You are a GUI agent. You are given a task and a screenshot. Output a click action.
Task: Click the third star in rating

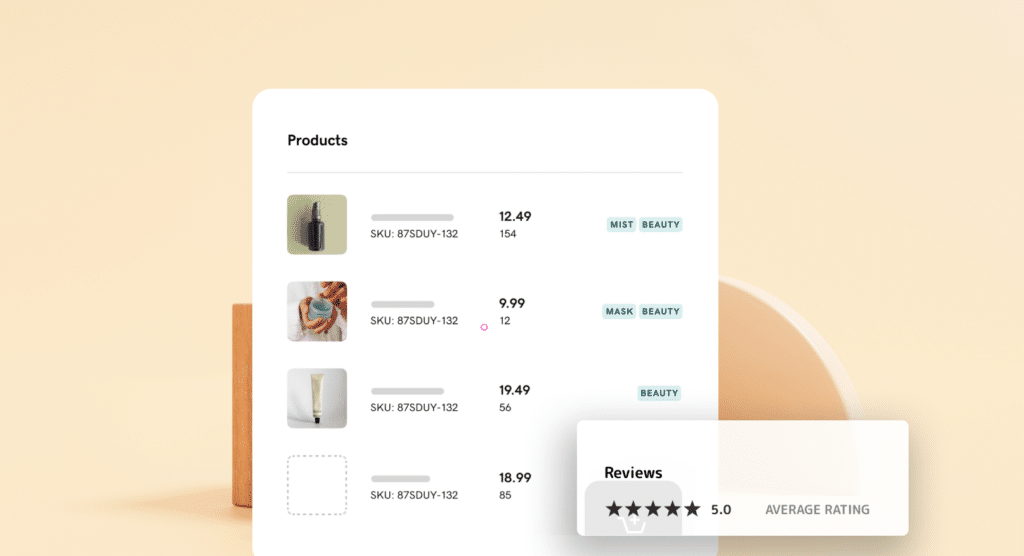[653, 508]
